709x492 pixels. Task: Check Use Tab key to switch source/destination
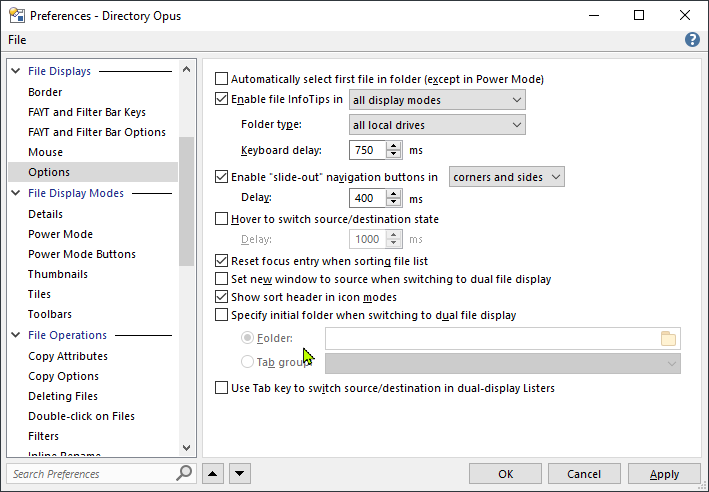tap(221, 388)
